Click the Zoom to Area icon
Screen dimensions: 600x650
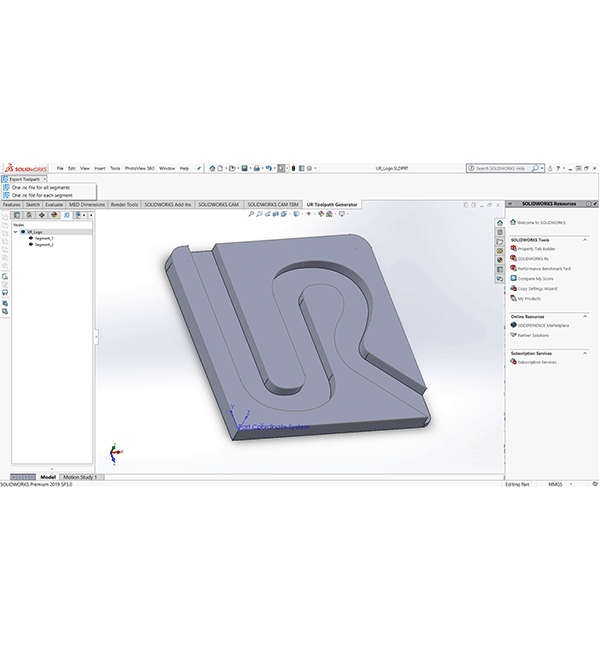[259, 214]
